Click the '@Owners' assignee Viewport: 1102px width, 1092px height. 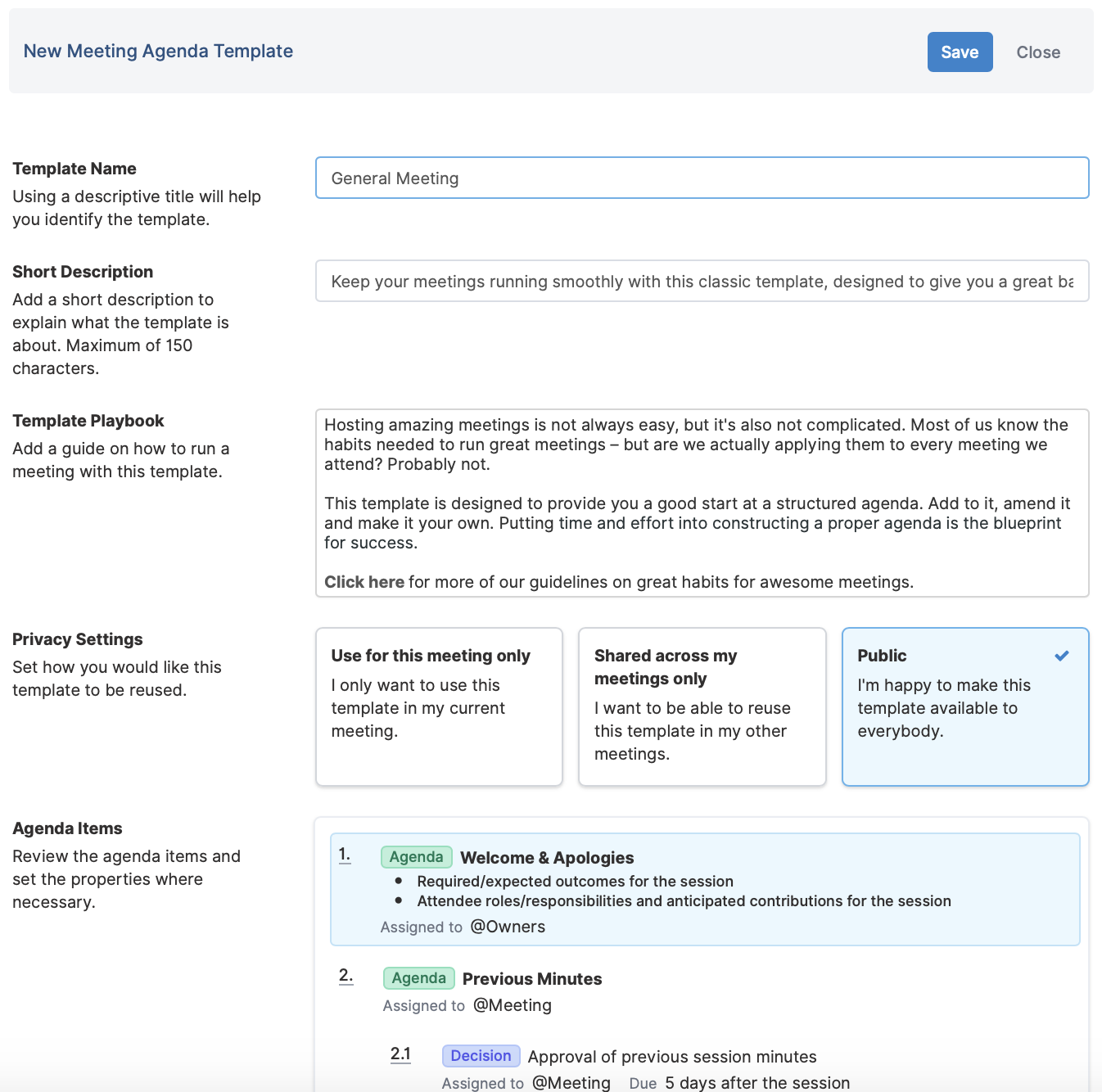(x=508, y=927)
